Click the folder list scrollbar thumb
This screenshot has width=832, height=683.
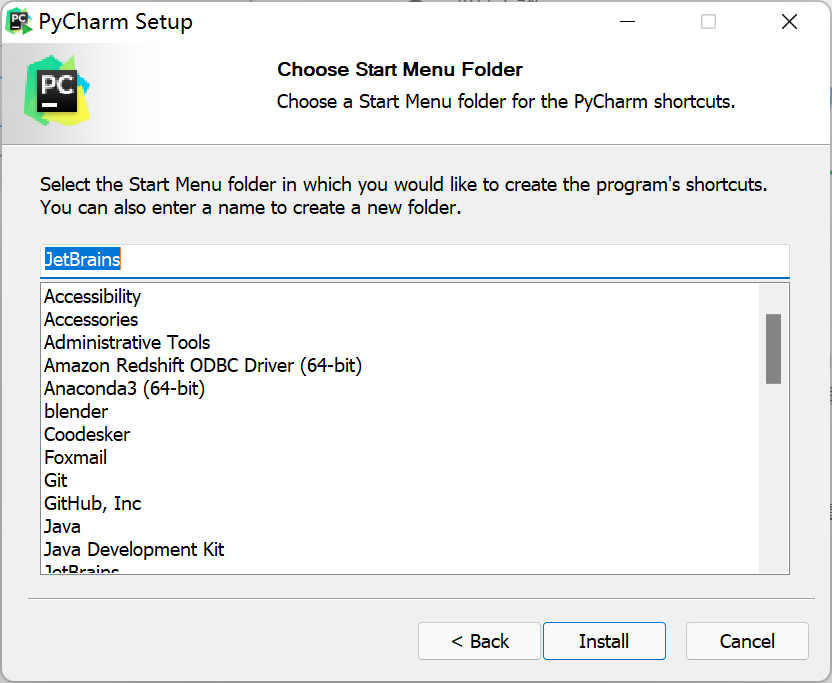[x=773, y=349]
